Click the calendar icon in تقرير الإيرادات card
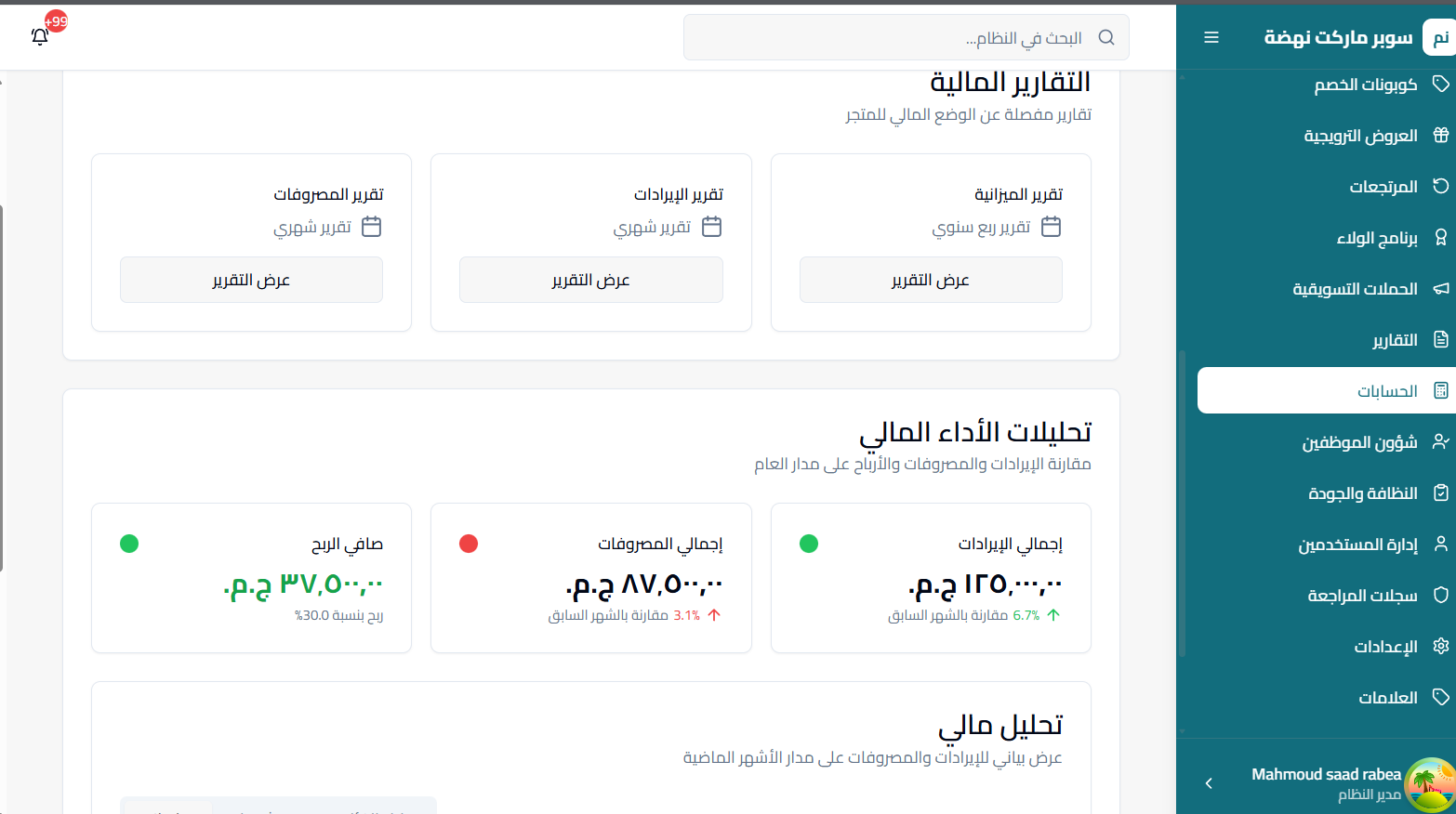 coord(711,227)
